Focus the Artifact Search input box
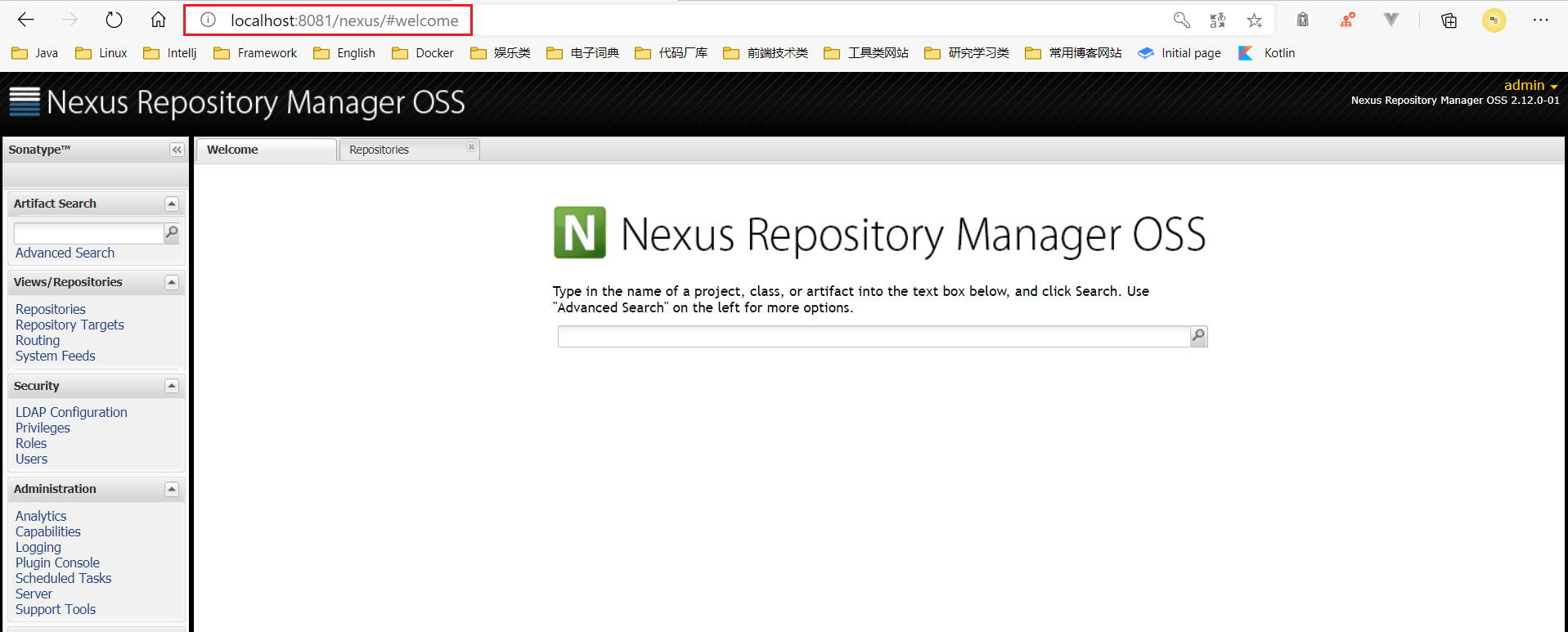The height and width of the screenshot is (632, 1568). [x=89, y=233]
